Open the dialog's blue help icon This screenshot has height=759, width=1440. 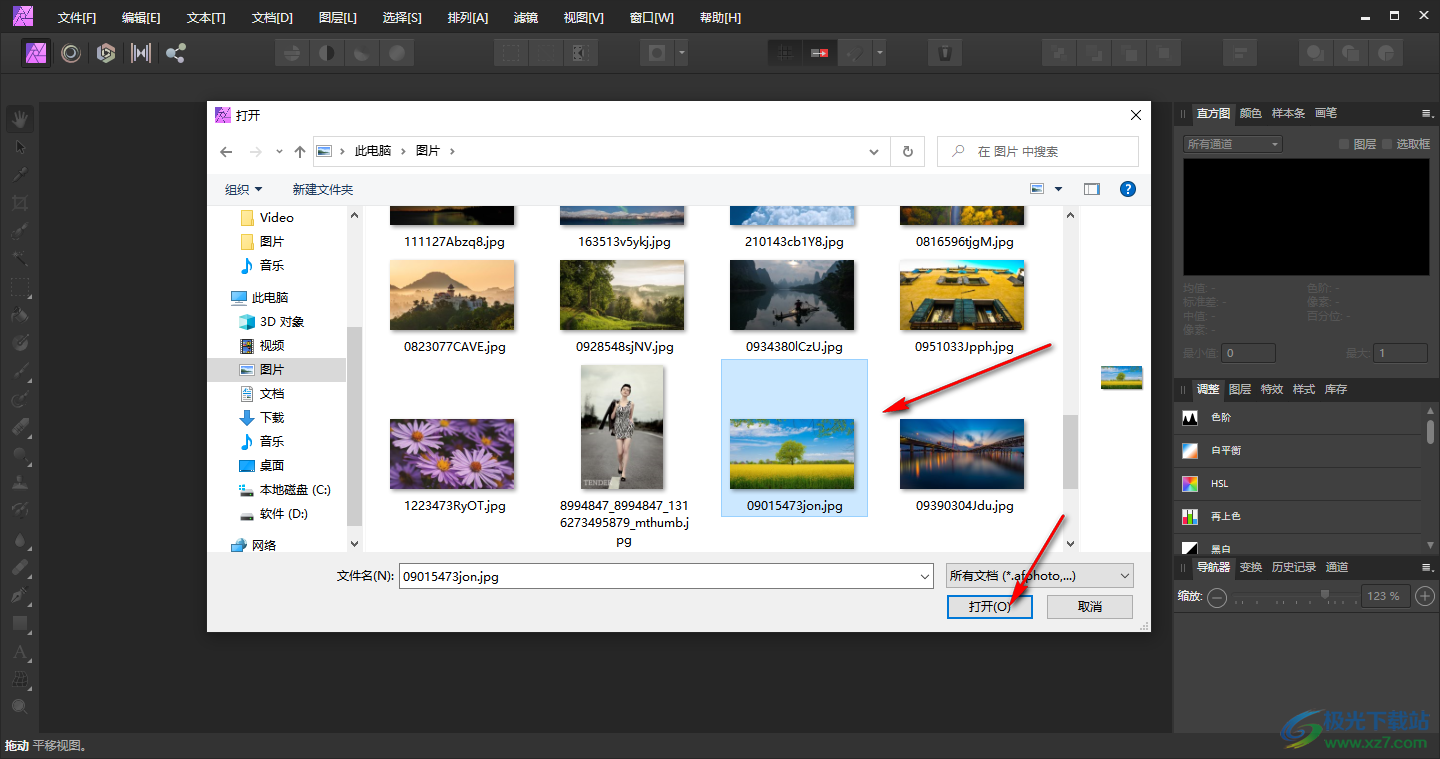[x=1127, y=189]
